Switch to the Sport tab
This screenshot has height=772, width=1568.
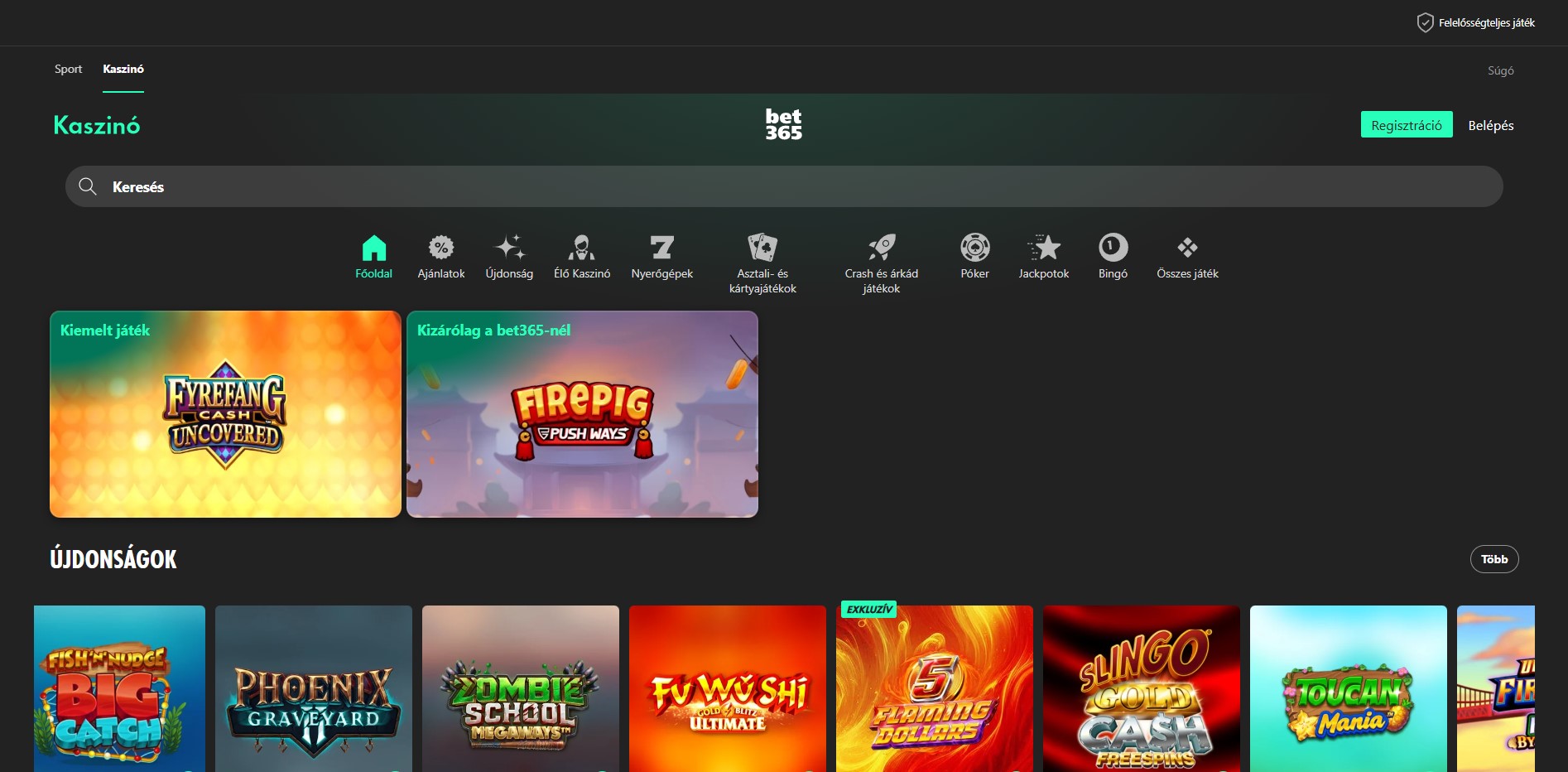(68, 69)
